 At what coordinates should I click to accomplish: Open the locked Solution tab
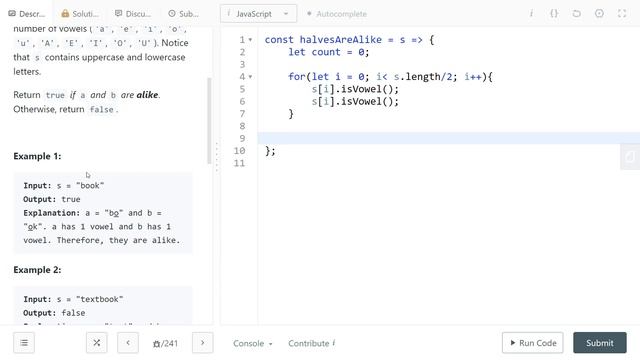(80, 14)
